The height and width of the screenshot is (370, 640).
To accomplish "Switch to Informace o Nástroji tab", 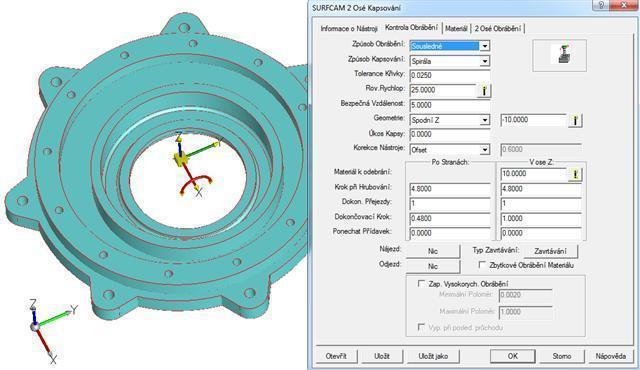I will tap(349, 29).
